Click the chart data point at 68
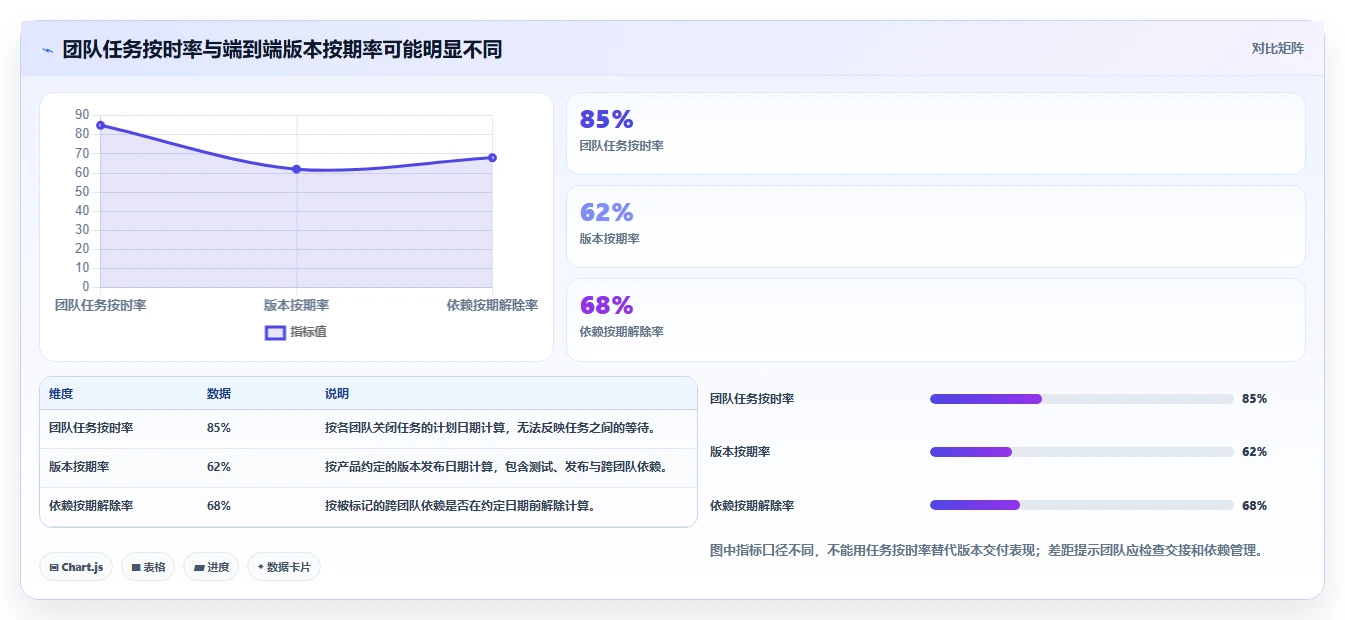Viewport: 1345px width, 620px height. click(x=493, y=157)
